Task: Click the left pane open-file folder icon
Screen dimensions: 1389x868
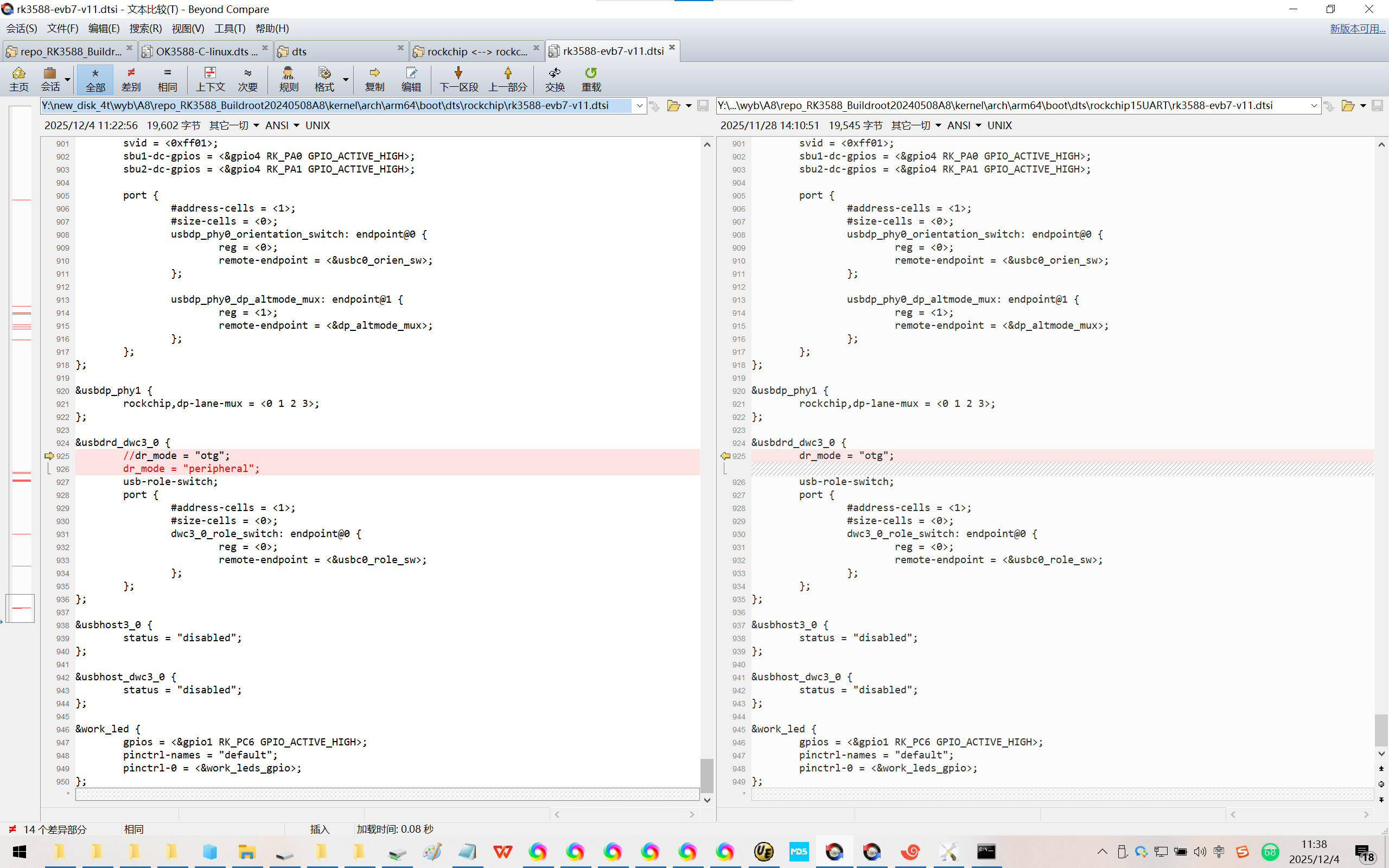Action: point(673,106)
